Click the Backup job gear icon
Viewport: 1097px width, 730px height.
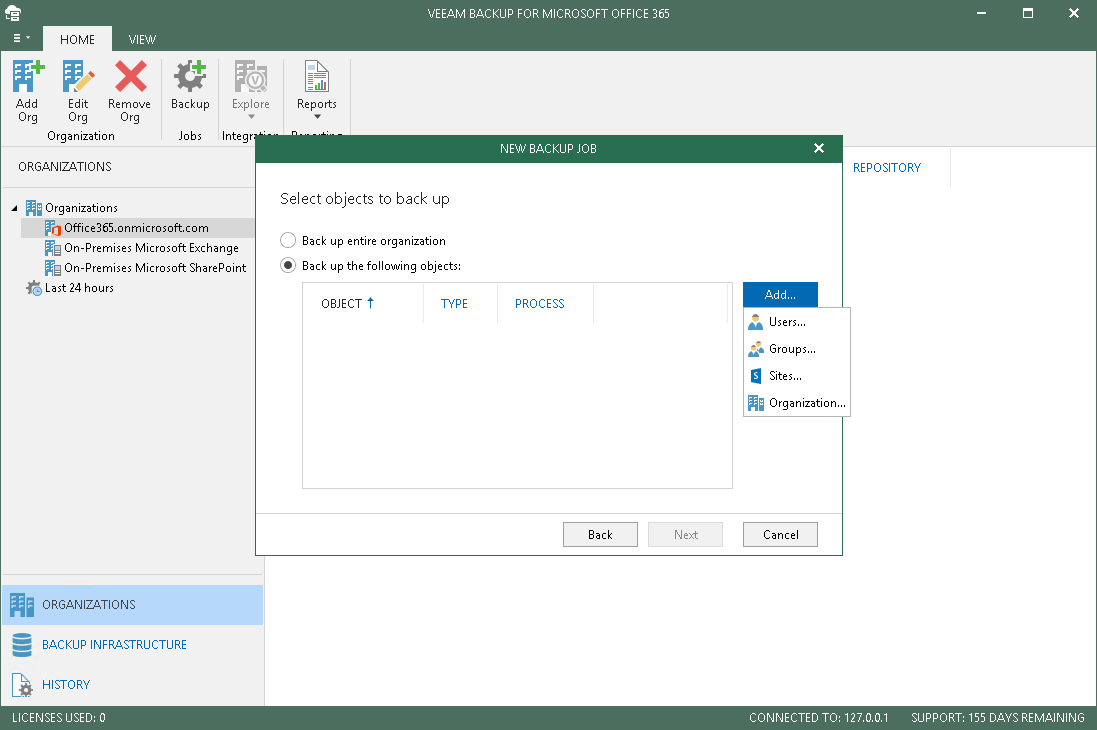pos(190,76)
